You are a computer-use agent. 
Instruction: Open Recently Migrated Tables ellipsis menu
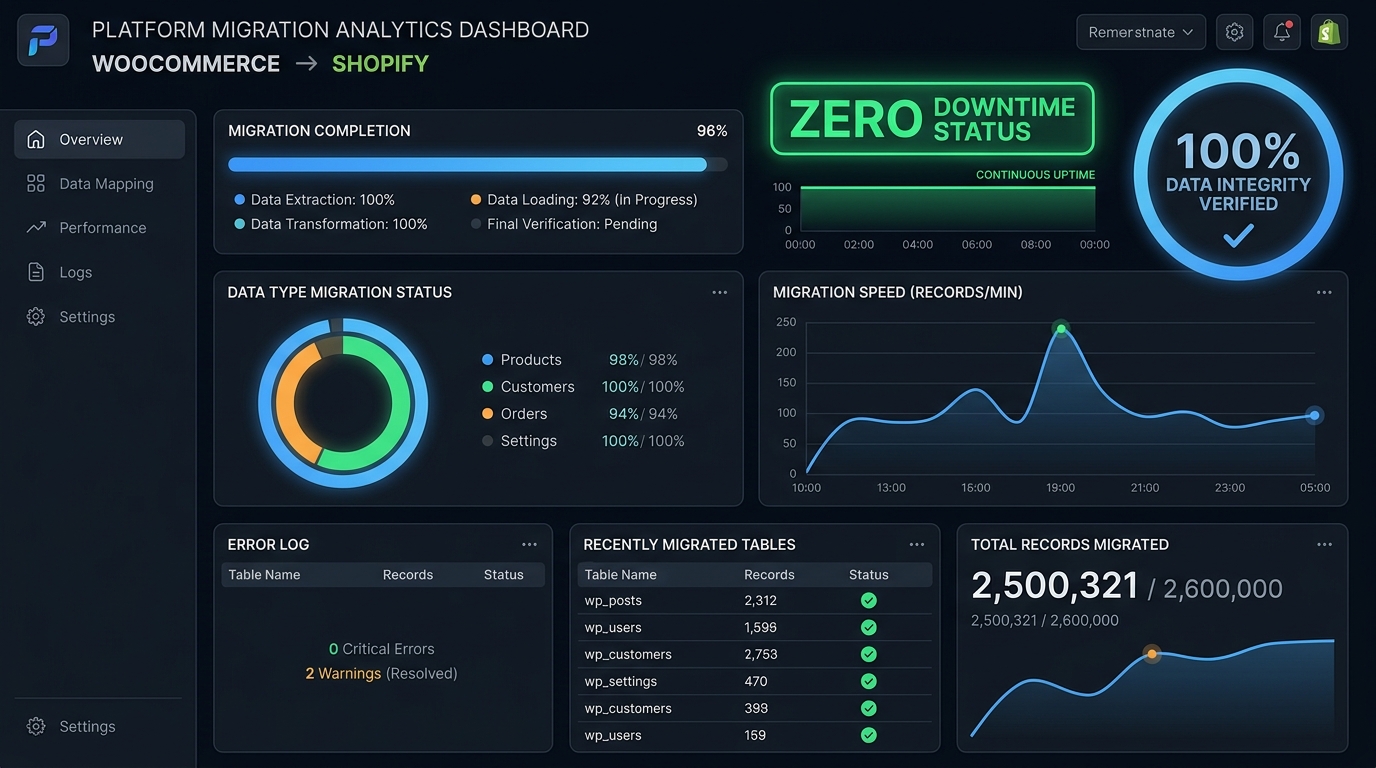coord(917,545)
